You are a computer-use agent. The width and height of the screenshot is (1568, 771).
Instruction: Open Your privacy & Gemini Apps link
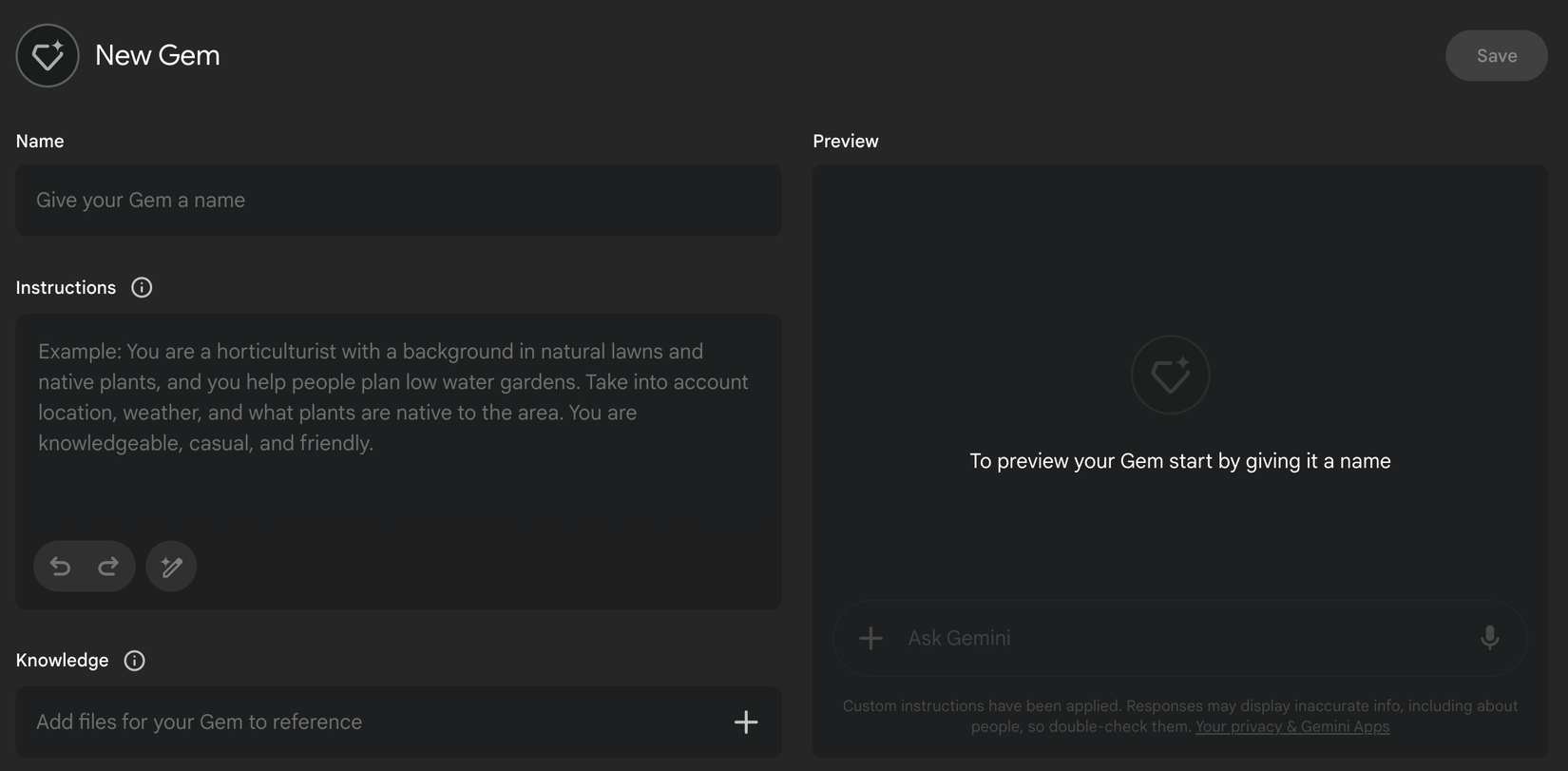tap(1291, 727)
